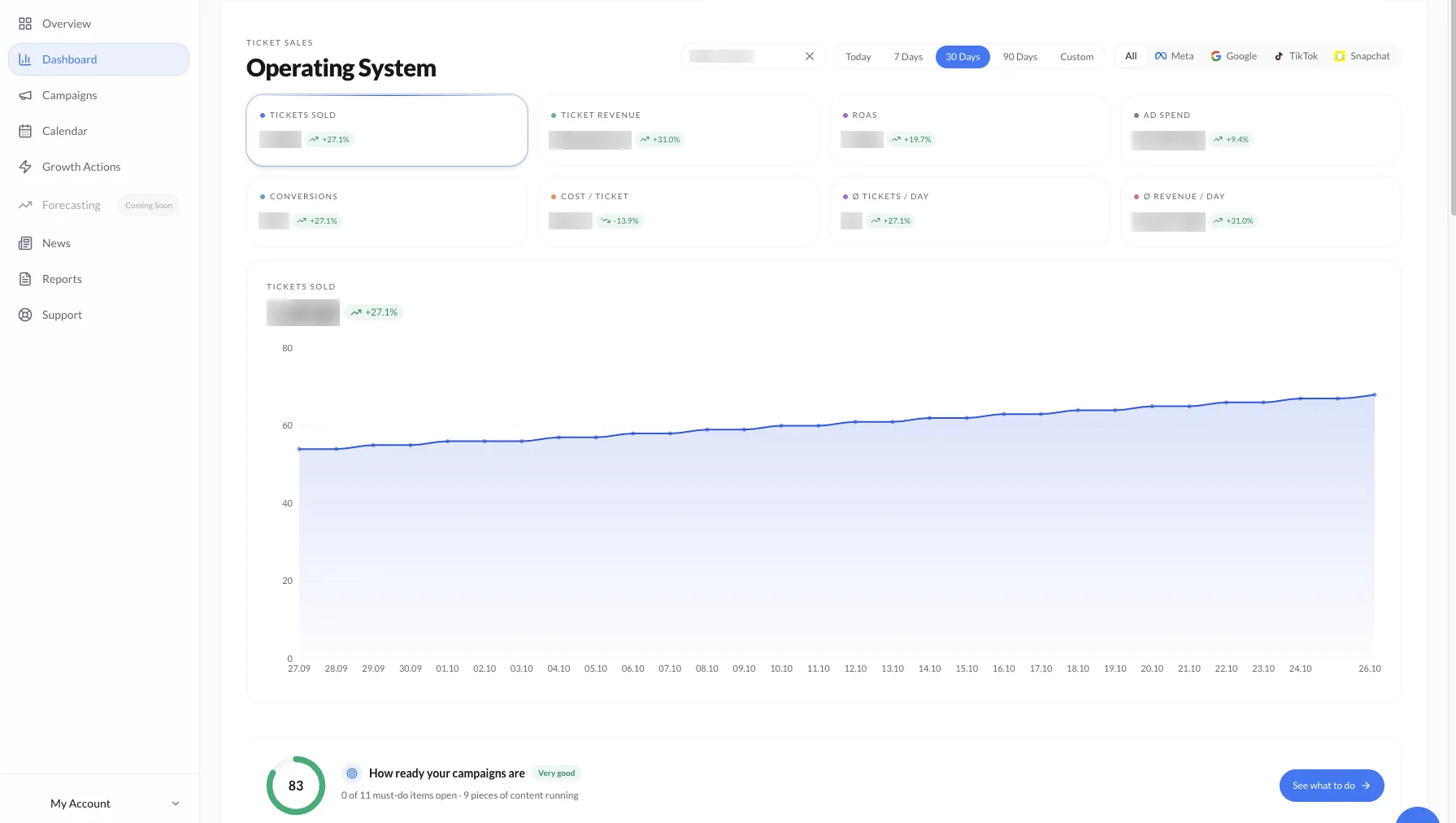Expand the My Account chevron
Viewport: 1456px width, 823px height.
(x=176, y=803)
